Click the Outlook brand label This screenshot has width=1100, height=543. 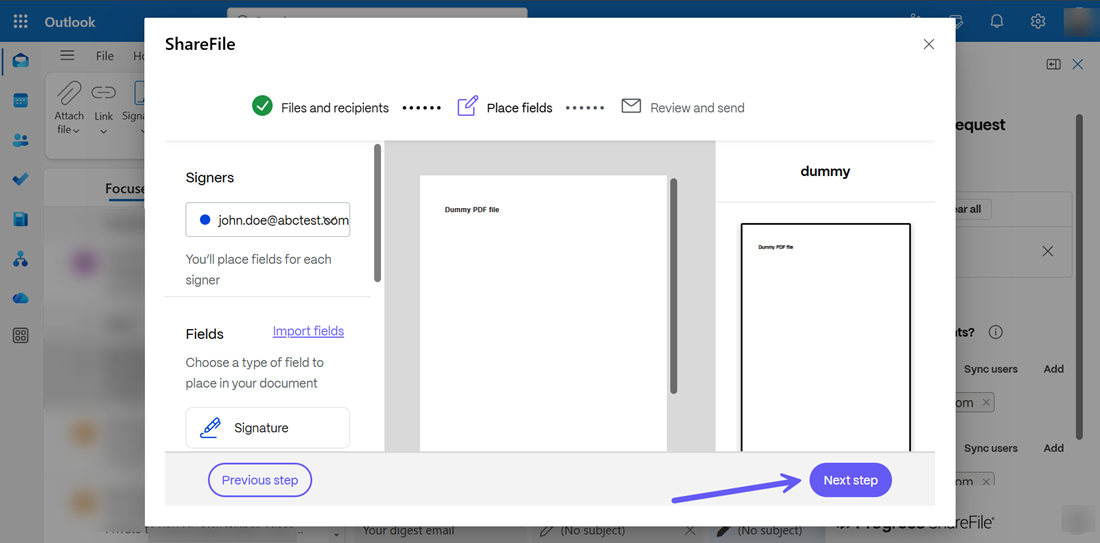[69, 22]
